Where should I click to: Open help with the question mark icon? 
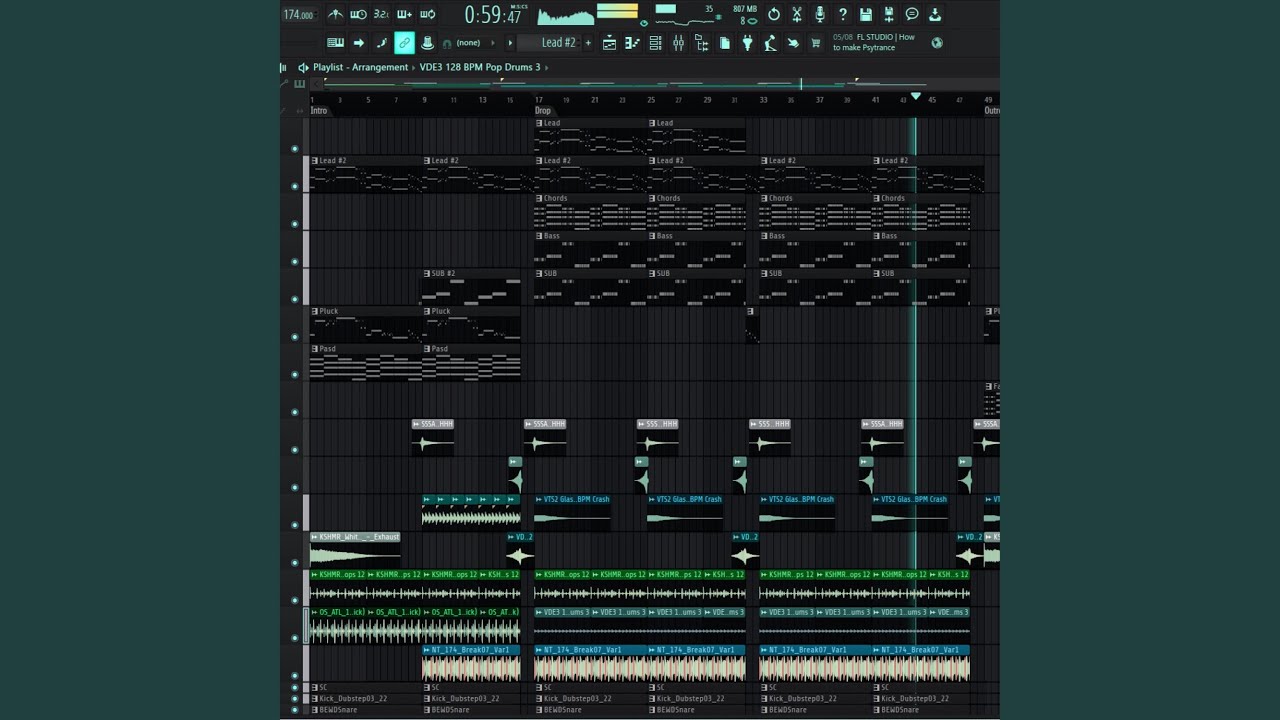tap(843, 14)
